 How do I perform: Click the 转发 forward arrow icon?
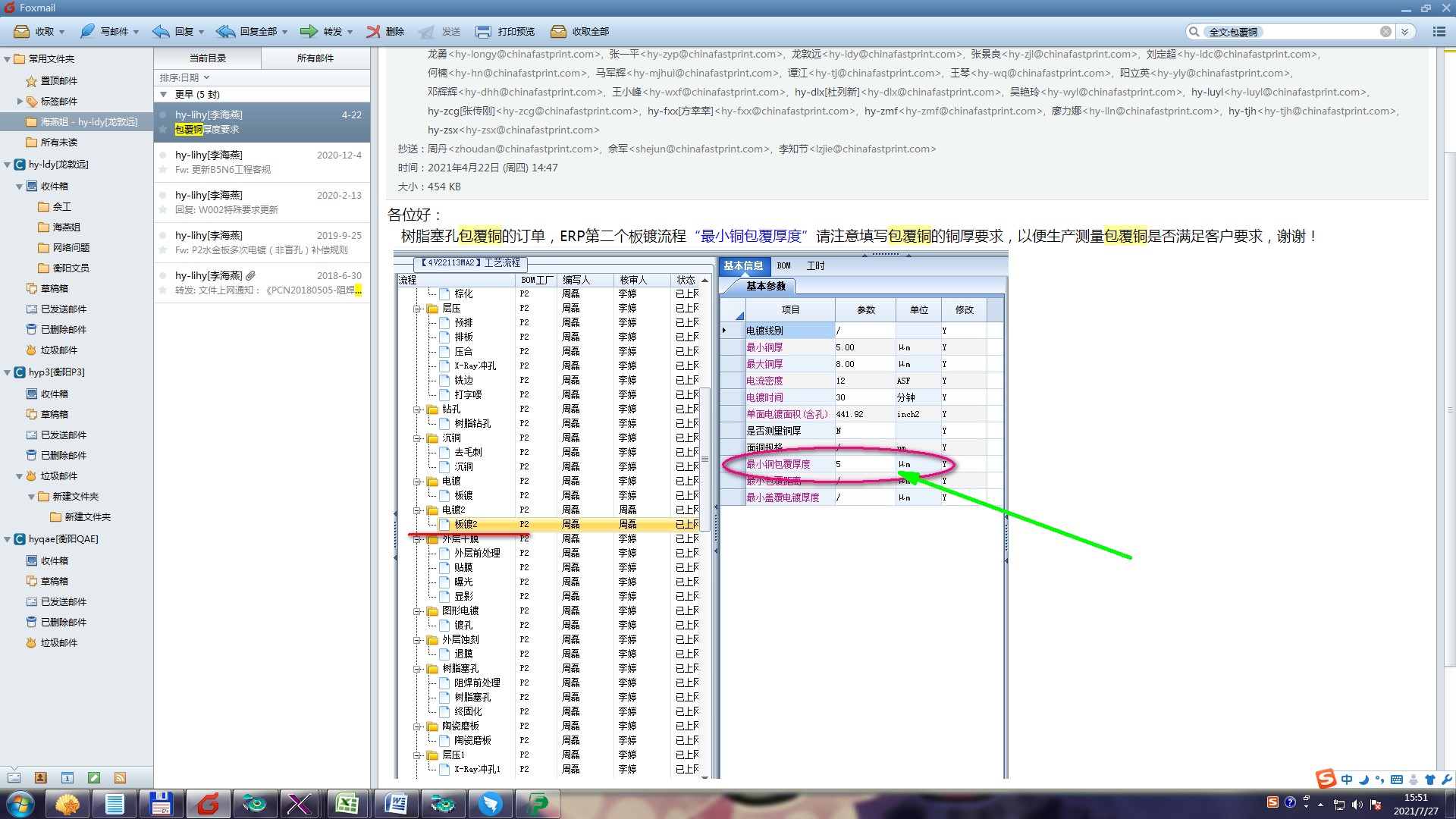309,31
